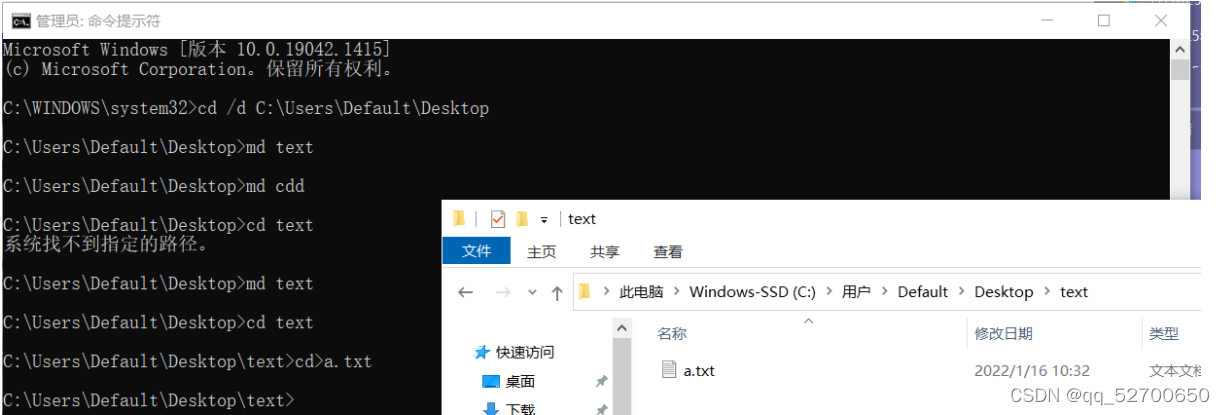Click Command Prompt scrollbar up arrow

pos(1180,48)
